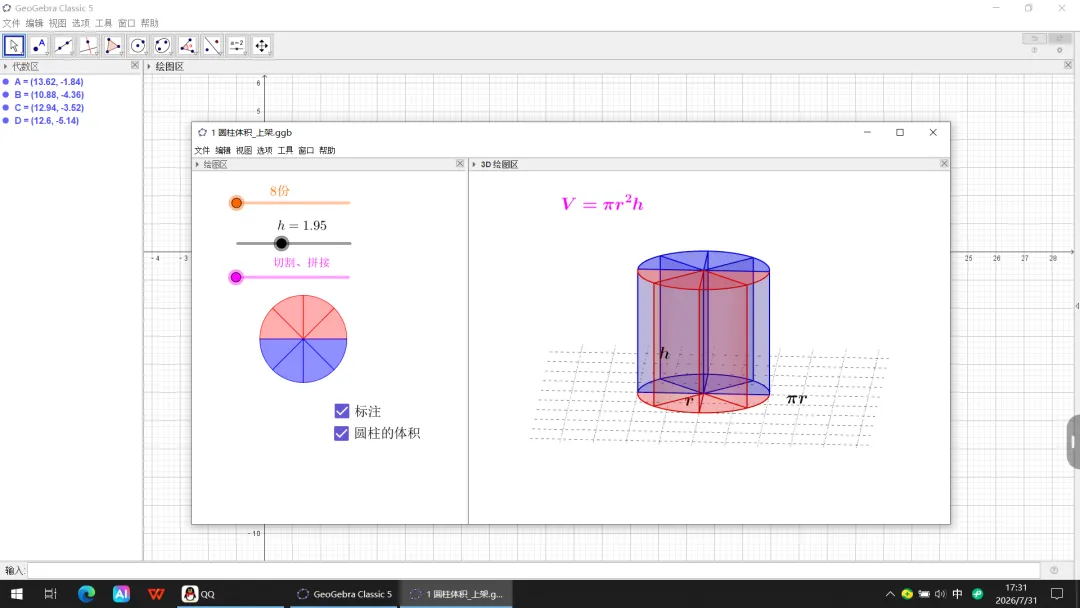The image size is (1080, 608).
Task: Close the 3D graphics panel
Action: 944,163
